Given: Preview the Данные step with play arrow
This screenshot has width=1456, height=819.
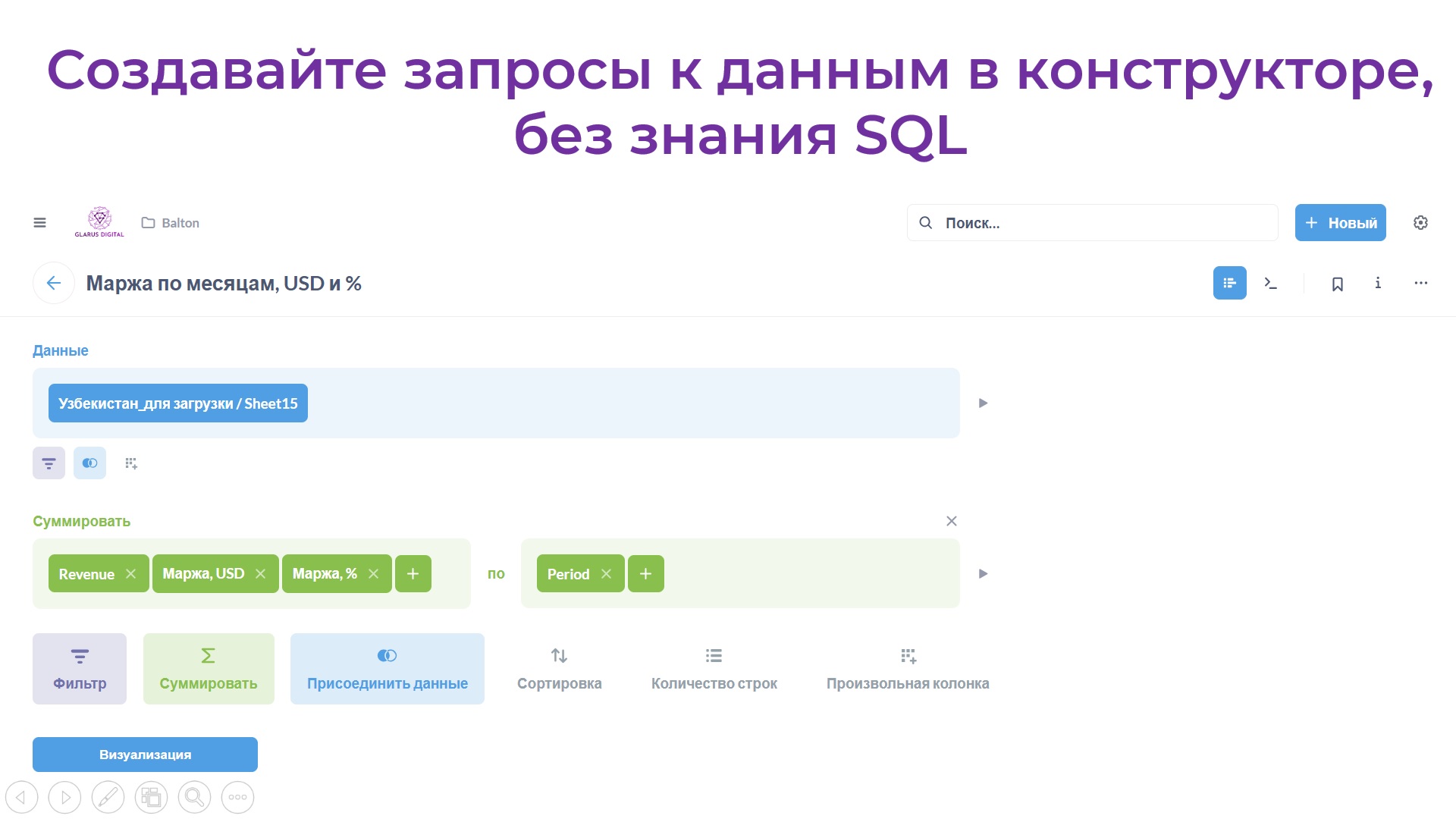Looking at the screenshot, I should [x=983, y=403].
